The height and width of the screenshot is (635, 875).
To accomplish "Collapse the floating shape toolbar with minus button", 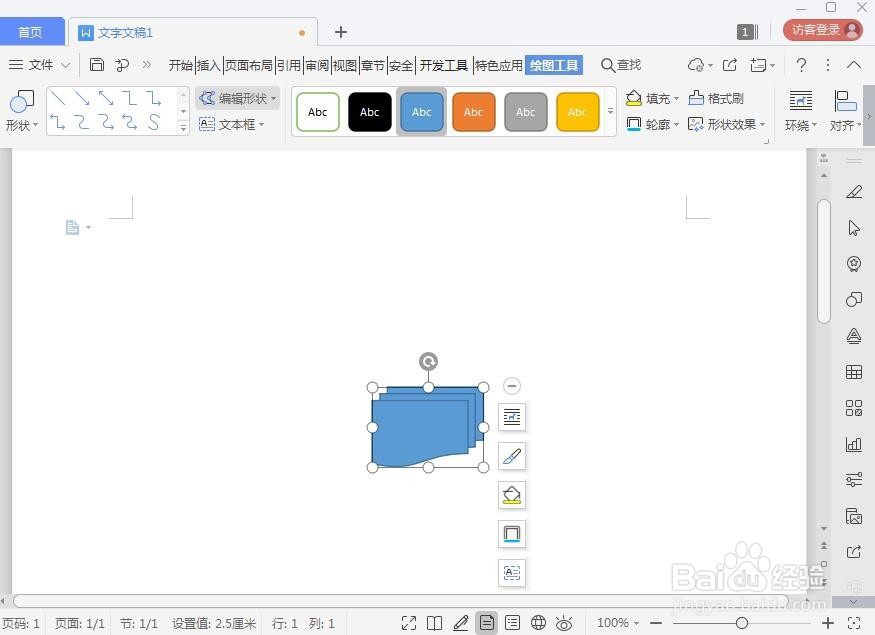I will pos(511,385).
